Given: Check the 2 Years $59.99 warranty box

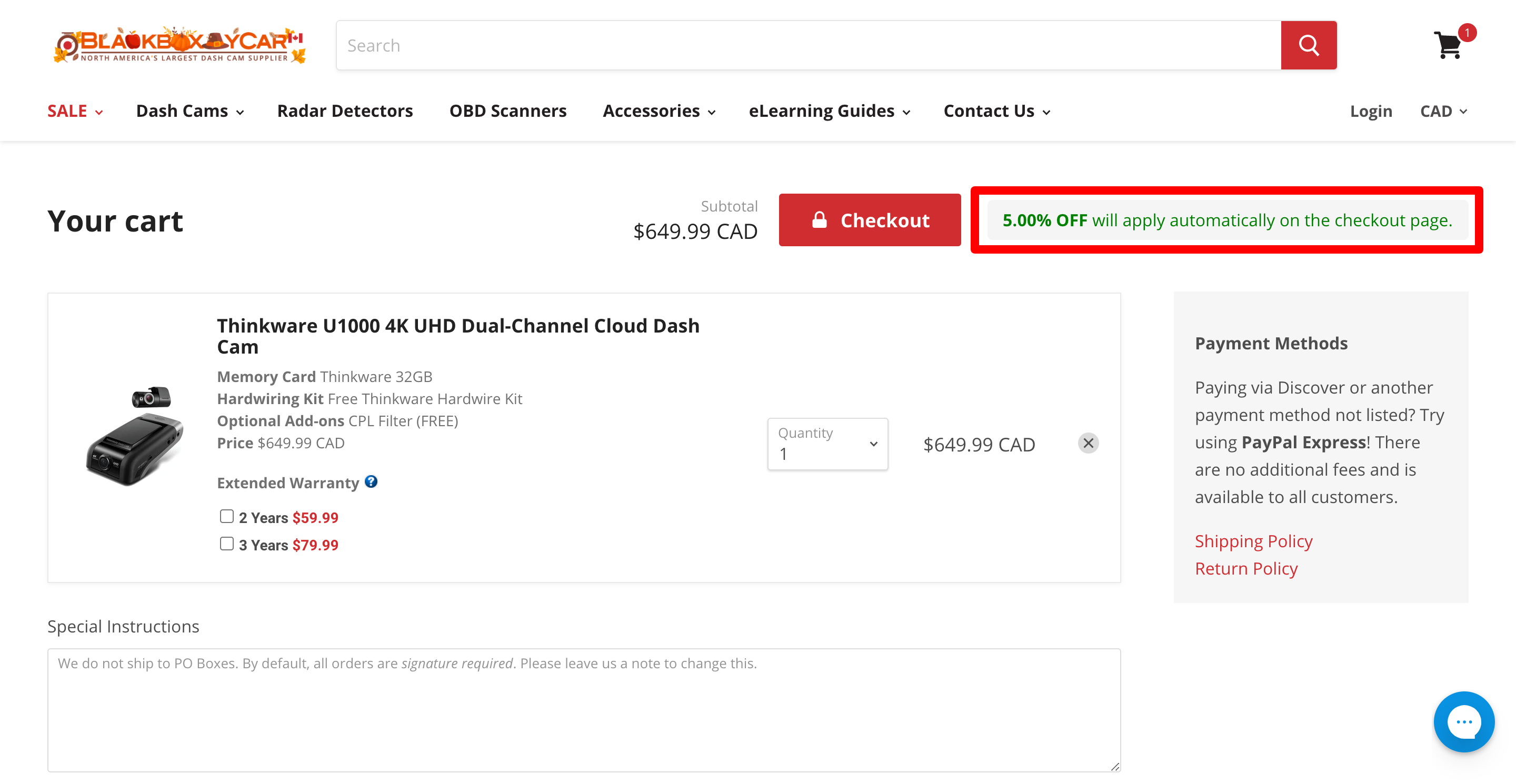Looking at the screenshot, I should (x=226, y=516).
